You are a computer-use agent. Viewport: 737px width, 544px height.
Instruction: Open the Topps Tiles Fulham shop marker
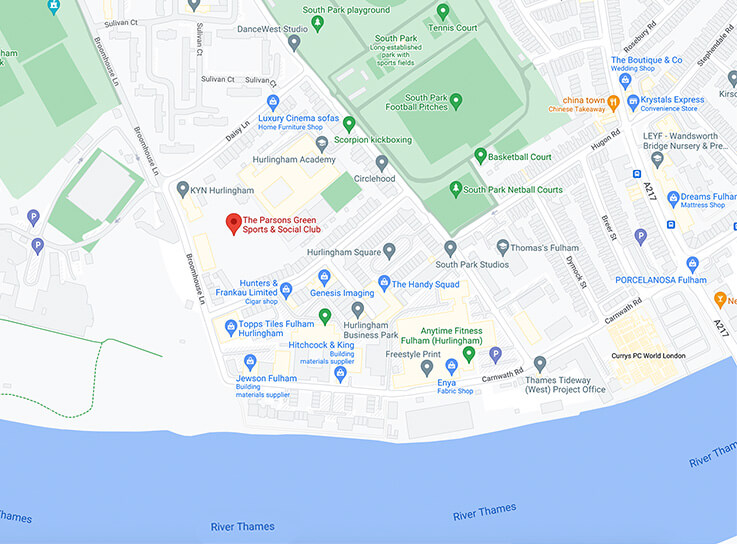coord(230,328)
